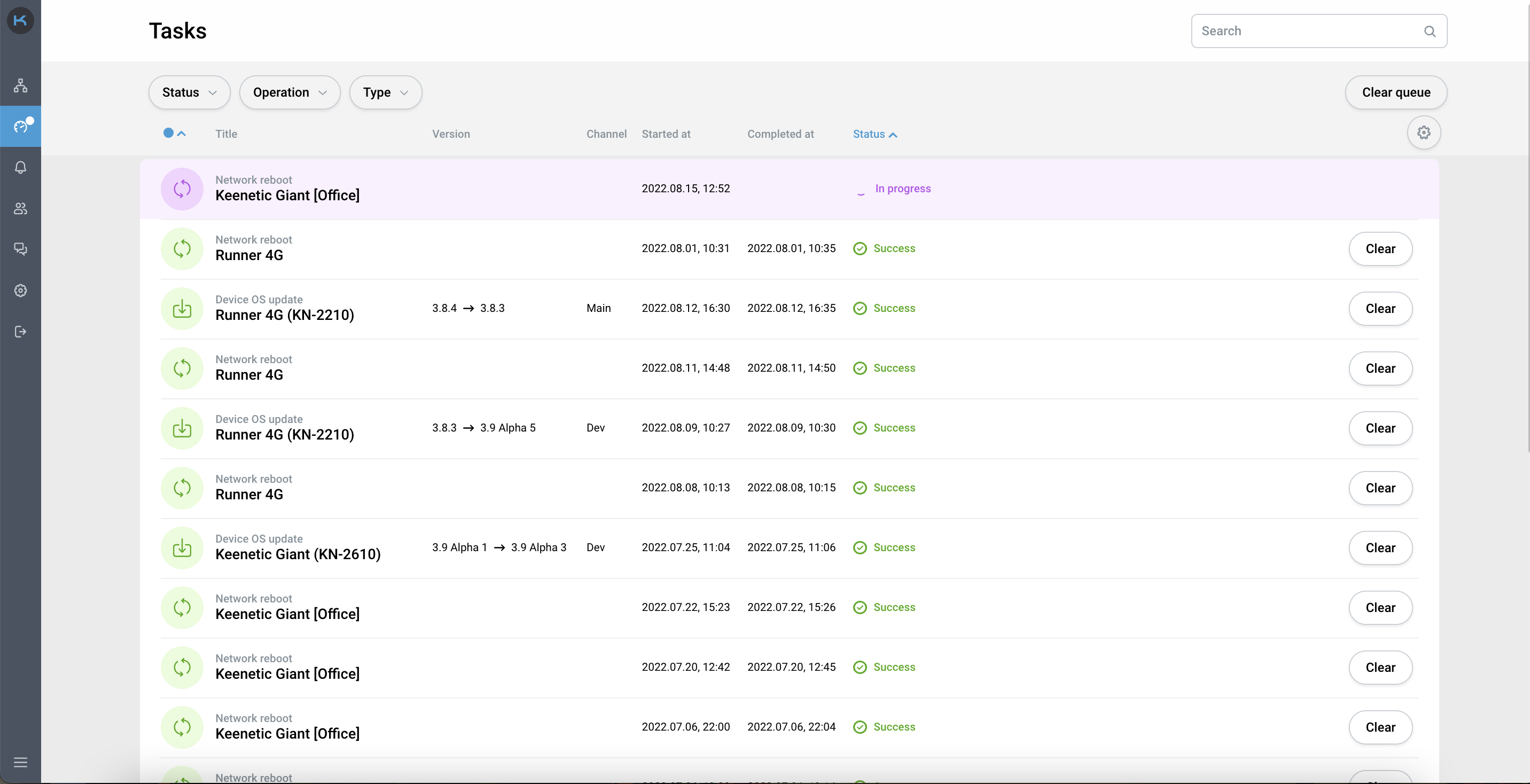
Task: Click in-progress reboot icon for Keenetic Giant
Action: pos(182,189)
